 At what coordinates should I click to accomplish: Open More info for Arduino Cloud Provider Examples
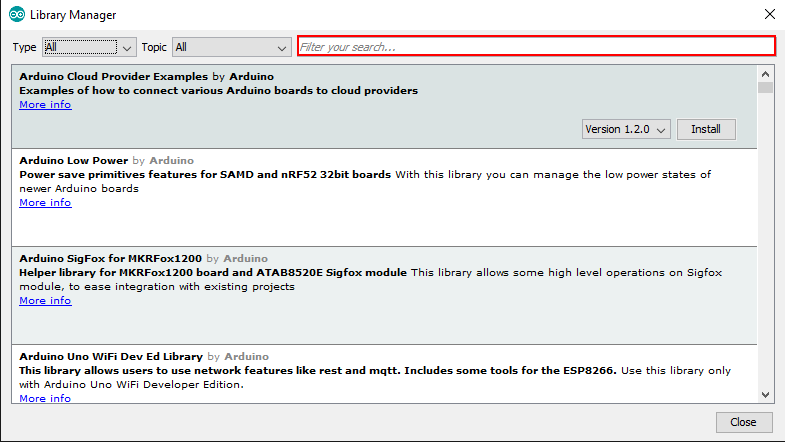point(45,105)
